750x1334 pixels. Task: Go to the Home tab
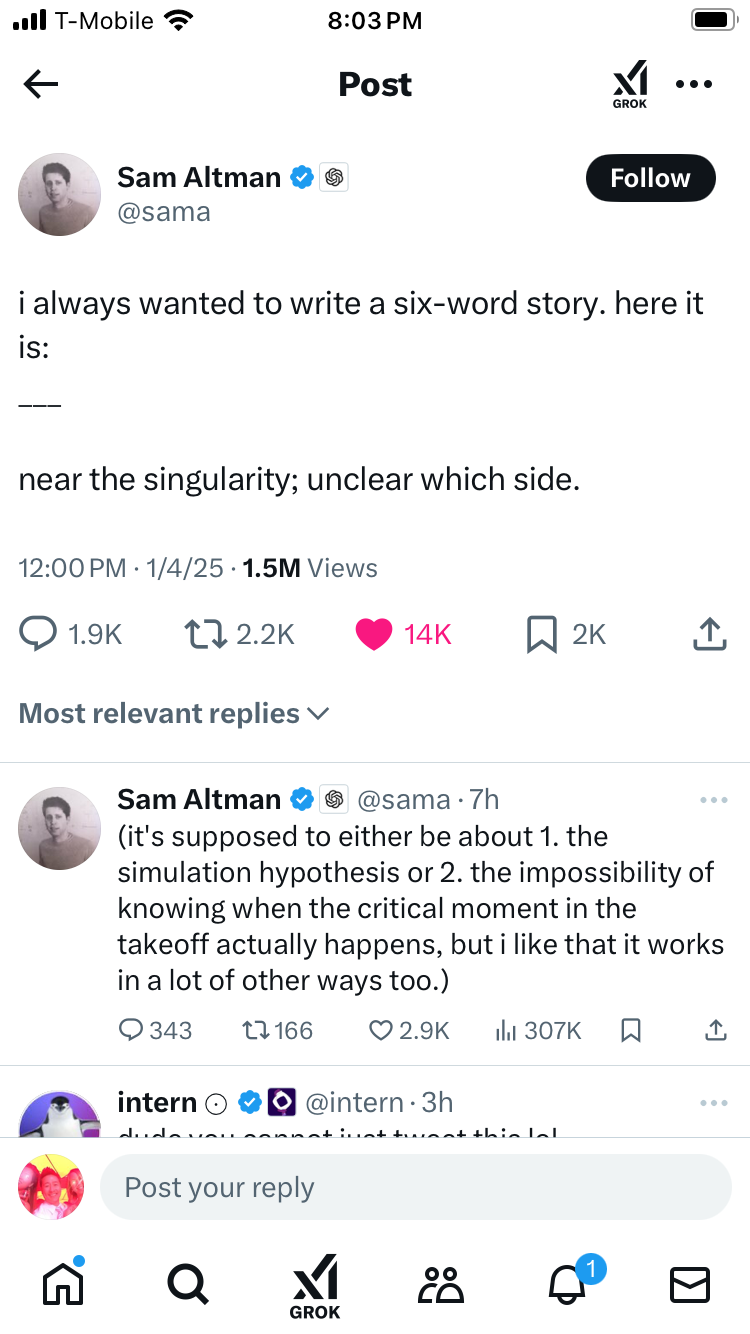62,1284
